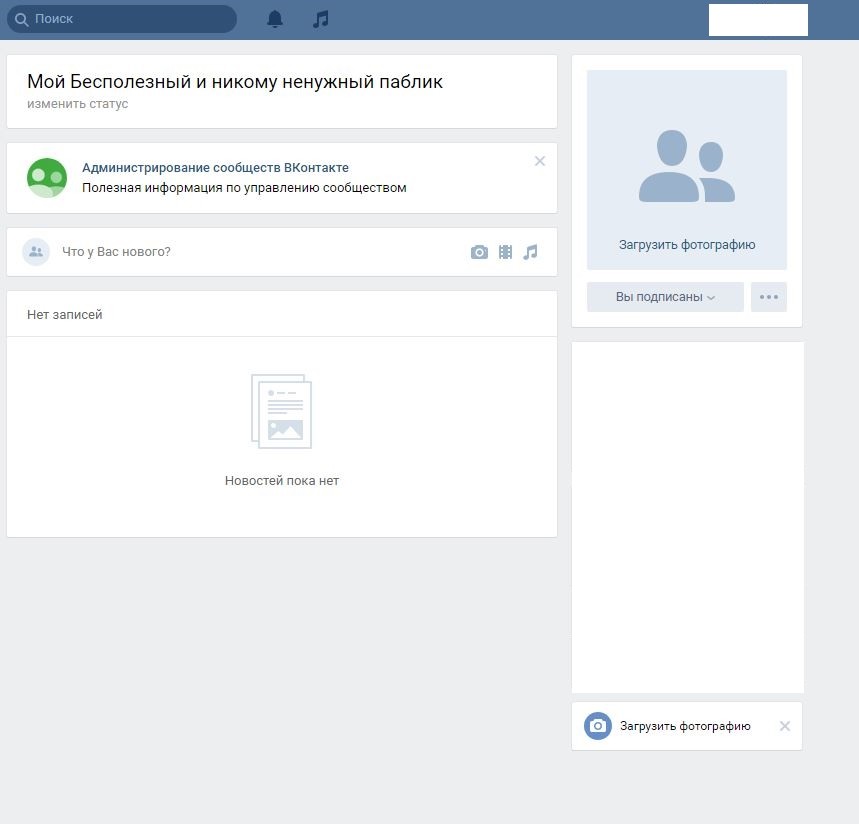Dismiss the administration info banner

[540, 161]
